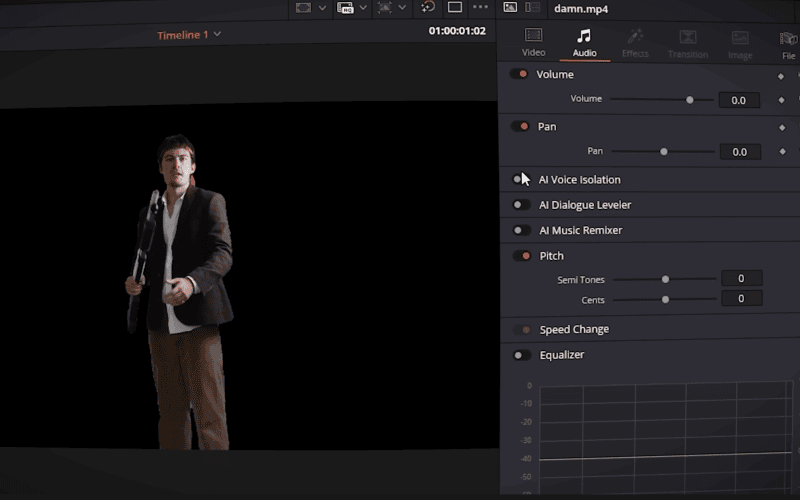Image resolution: width=800 pixels, height=500 pixels.
Task: Click the Cents label
Action: pos(593,300)
